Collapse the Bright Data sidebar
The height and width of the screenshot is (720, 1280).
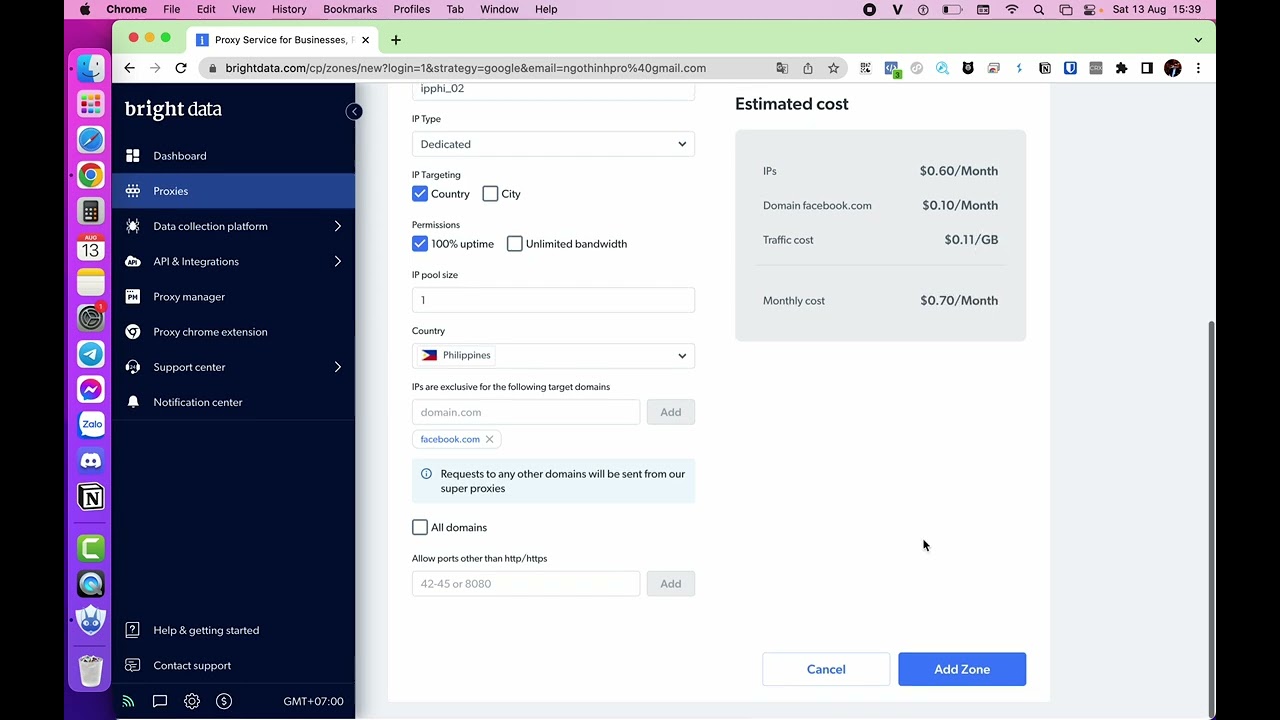pyautogui.click(x=354, y=111)
